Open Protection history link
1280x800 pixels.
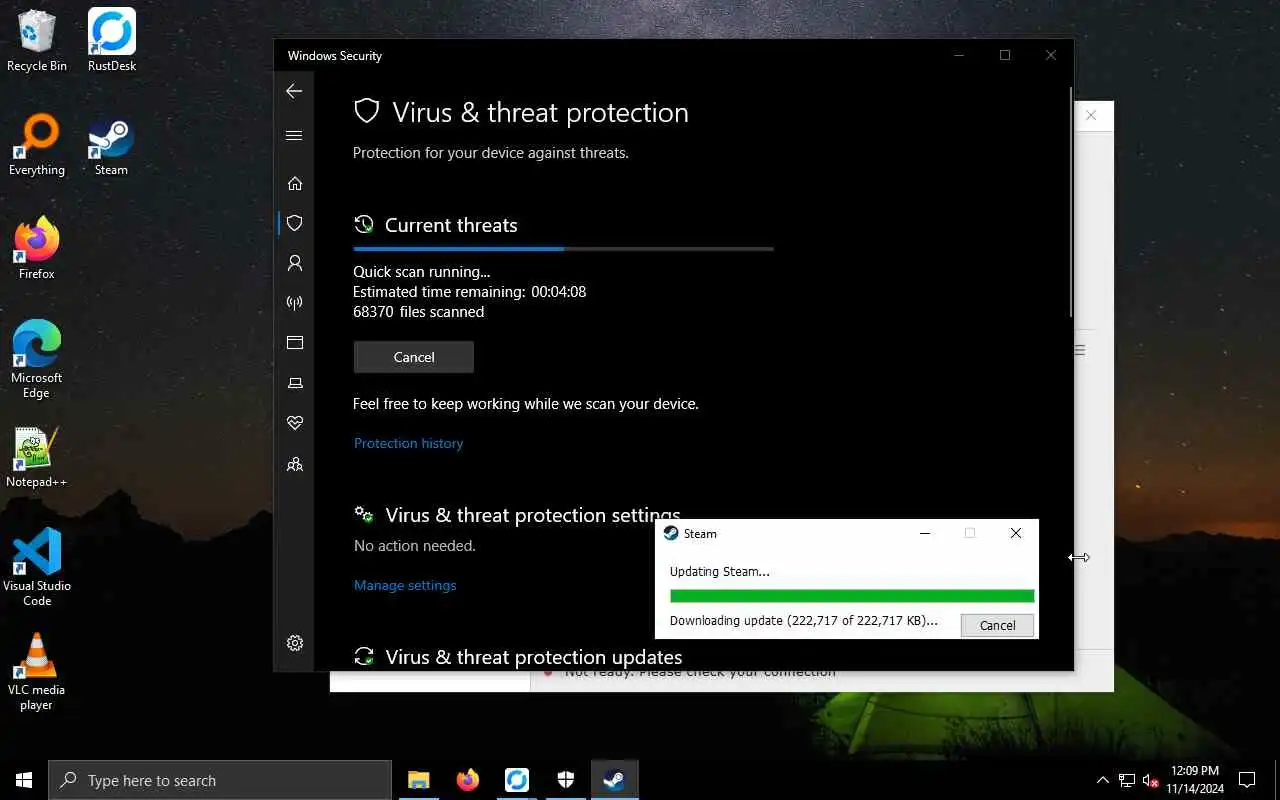click(408, 443)
